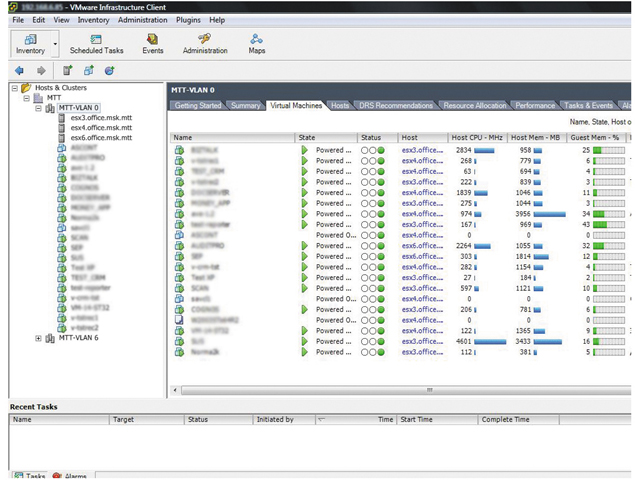Switch to the Summary tab
Screen dimensions: 640x480
click(x=245, y=105)
